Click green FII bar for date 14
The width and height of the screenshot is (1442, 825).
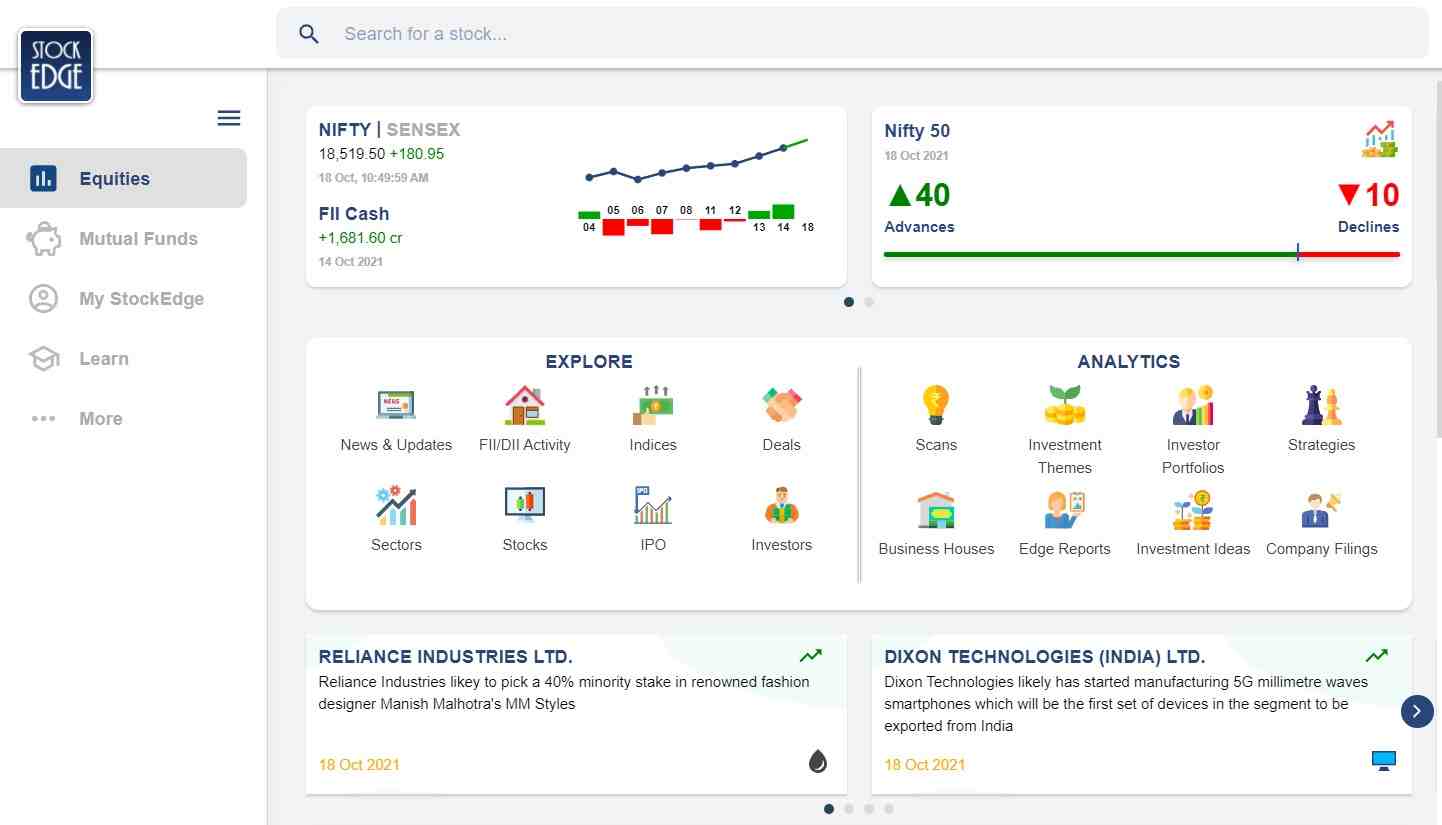click(x=783, y=211)
